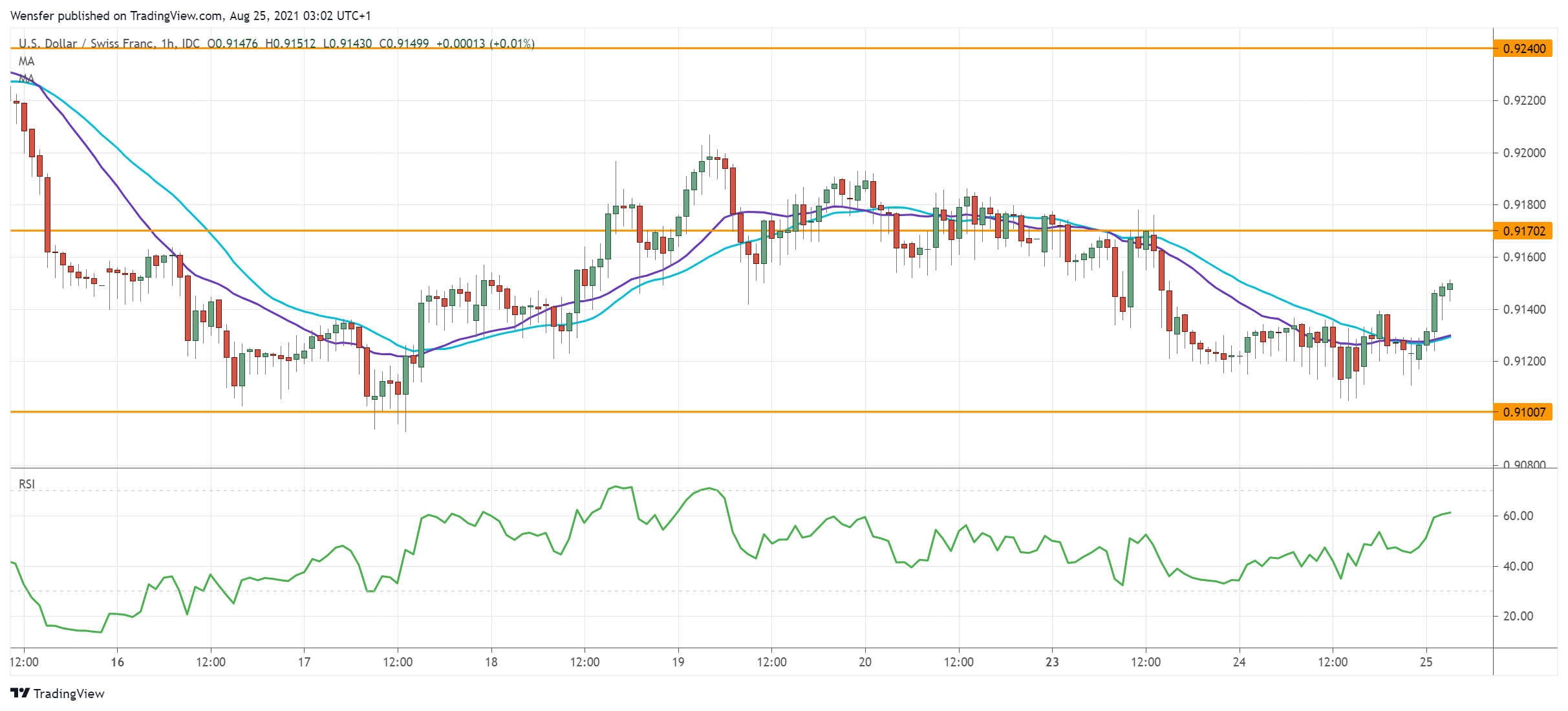Select the RSI indicator label
Viewport: 1568px width, 711px height.
pyautogui.click(x=27, y=484)
